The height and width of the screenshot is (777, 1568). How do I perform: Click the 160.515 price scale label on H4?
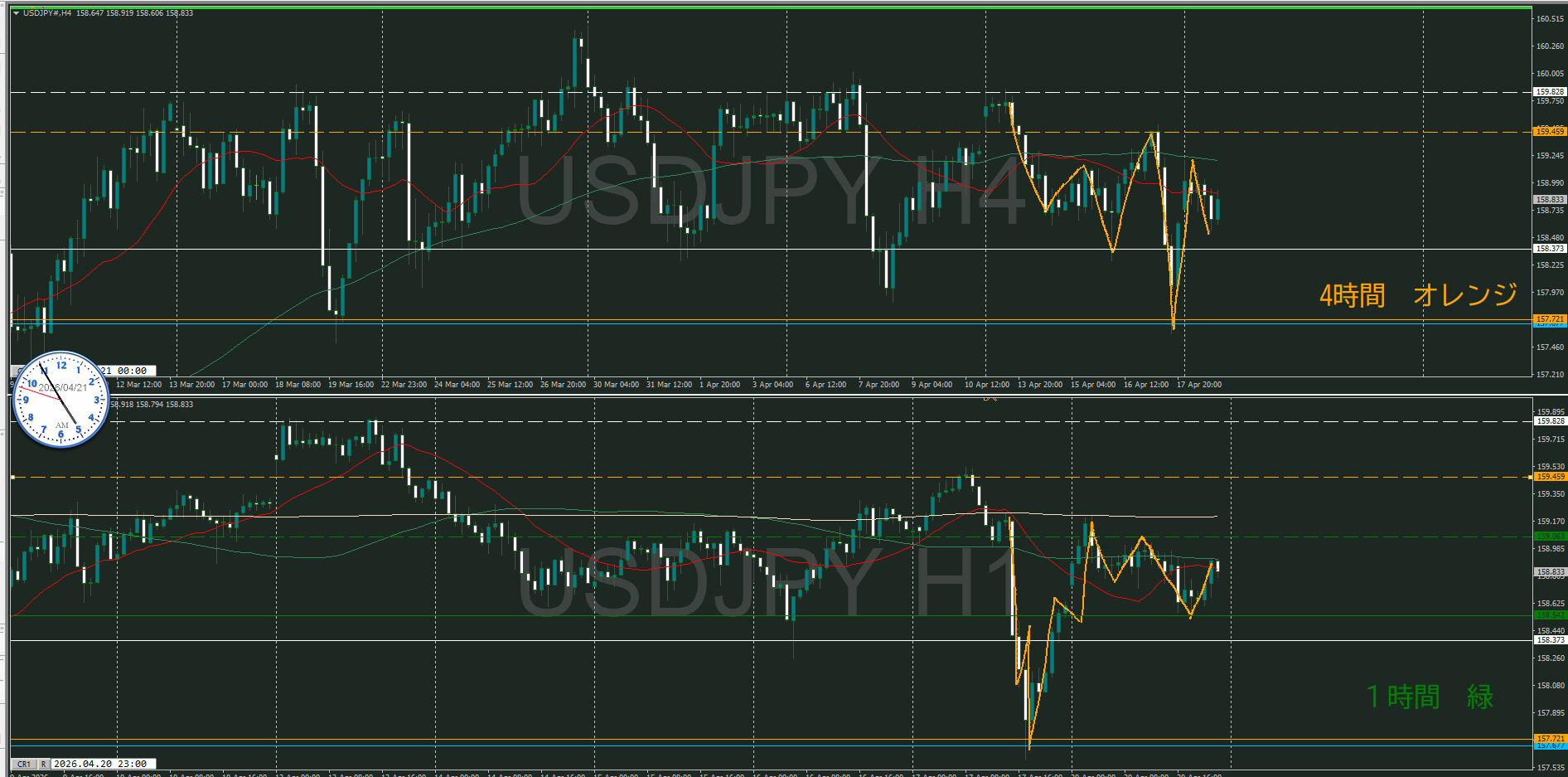pyautogui.click(x=1549, y=19)
